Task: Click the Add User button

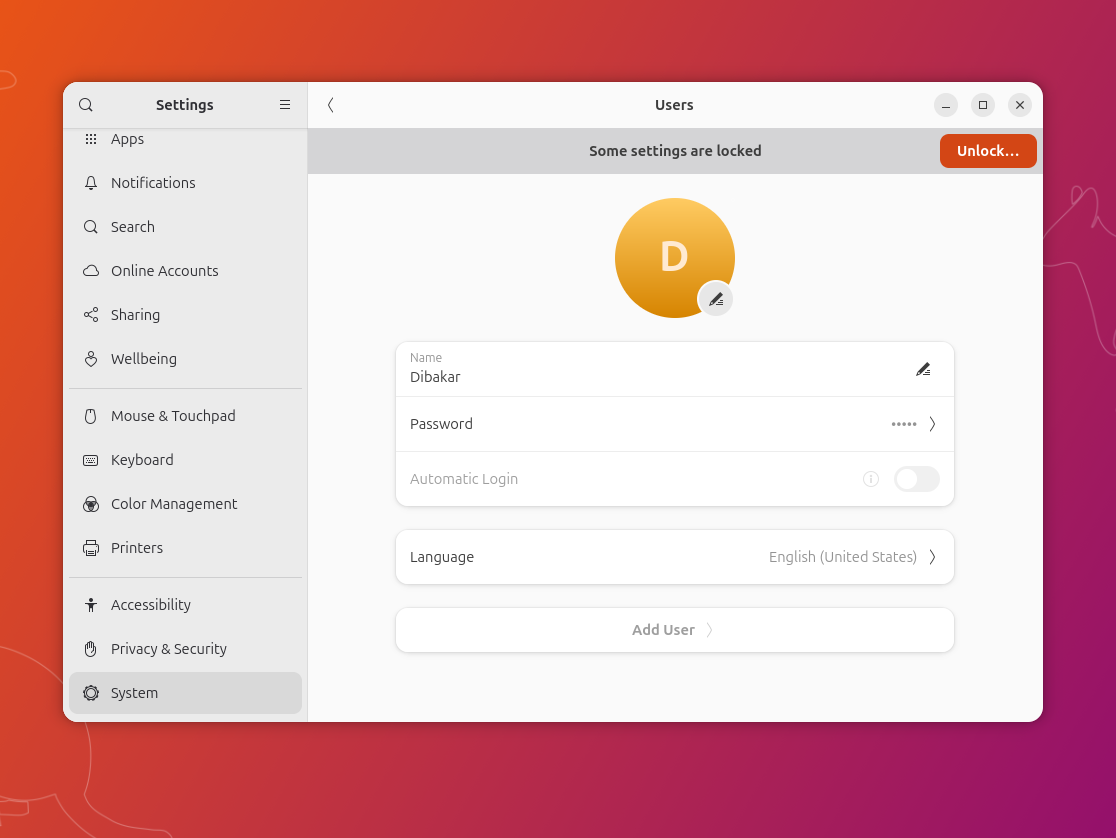Action: (x=675, y=630)
